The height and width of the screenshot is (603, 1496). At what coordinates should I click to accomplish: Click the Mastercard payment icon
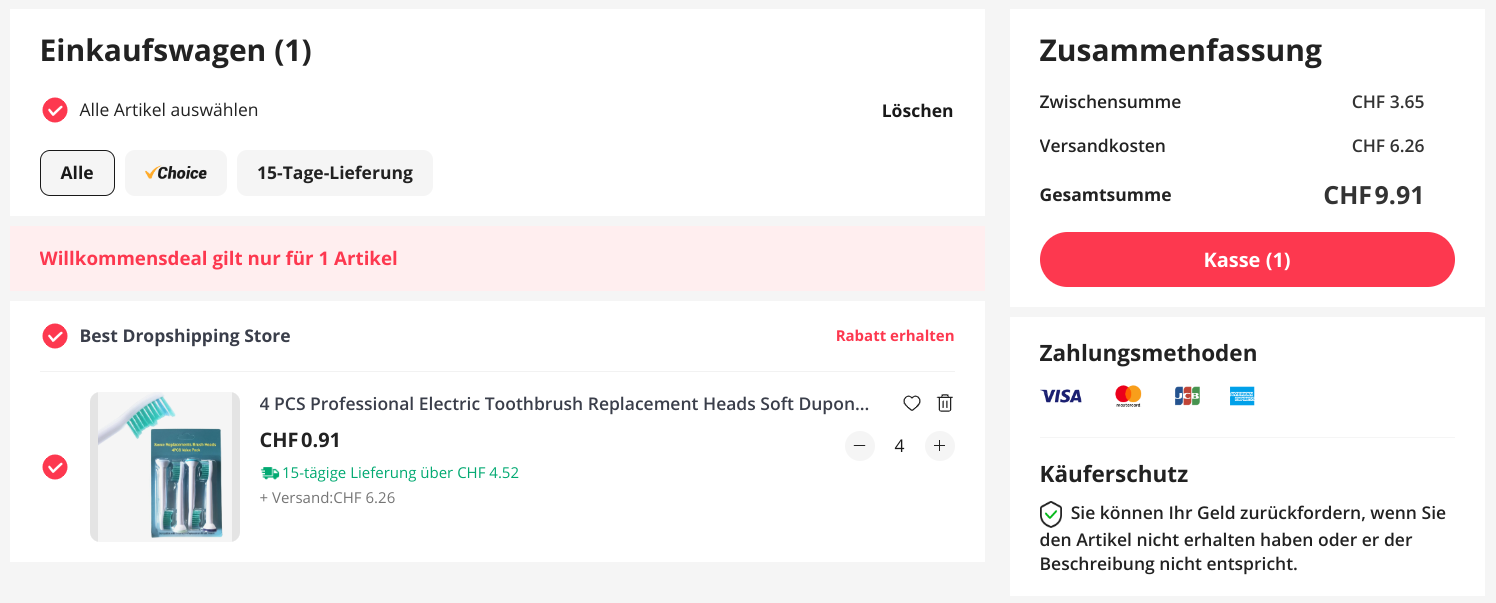pos(1128,396)
